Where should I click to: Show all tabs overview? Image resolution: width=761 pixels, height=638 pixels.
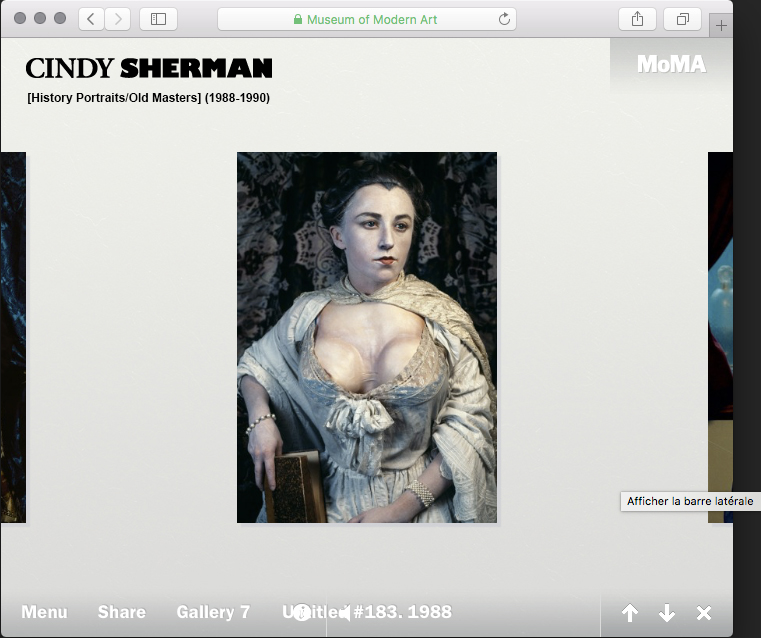683,19
